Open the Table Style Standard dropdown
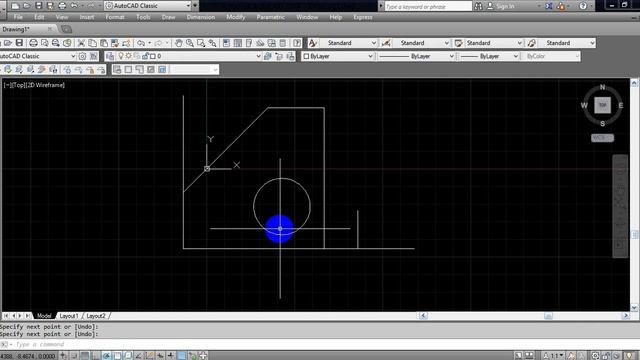Image resolution: width=640 pixels, height=360 pixels. click(494, 43)
